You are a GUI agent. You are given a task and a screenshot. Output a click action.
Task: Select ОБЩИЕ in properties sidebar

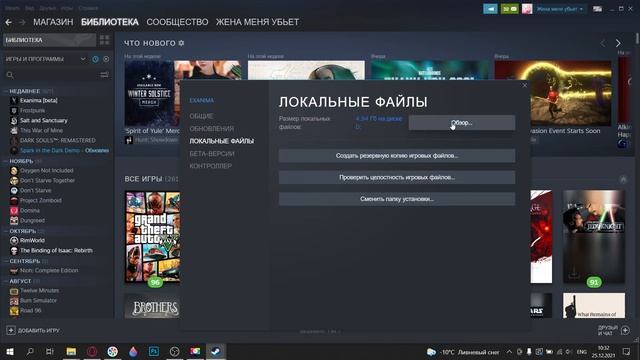201,116
